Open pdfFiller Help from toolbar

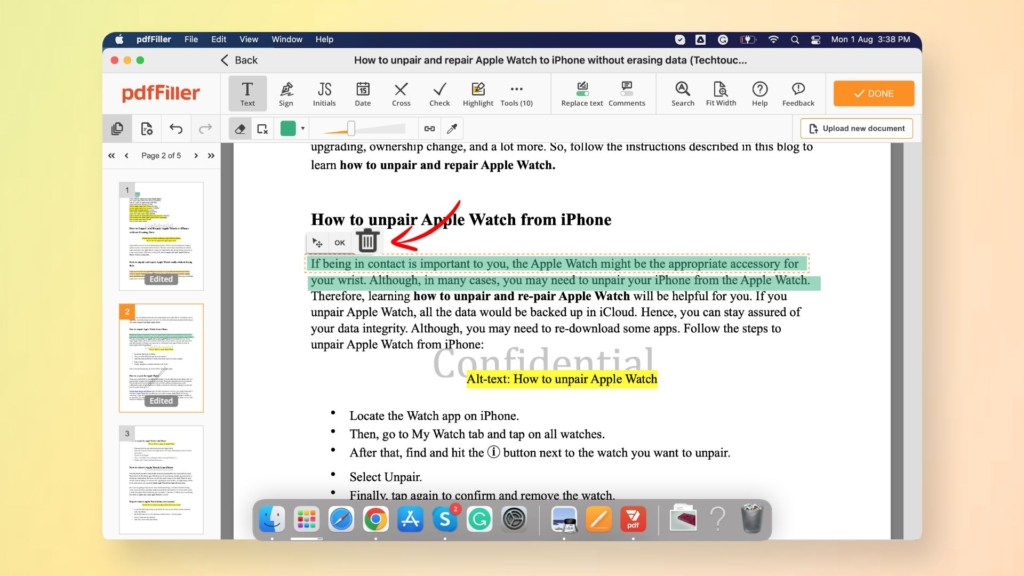(760, 93)
